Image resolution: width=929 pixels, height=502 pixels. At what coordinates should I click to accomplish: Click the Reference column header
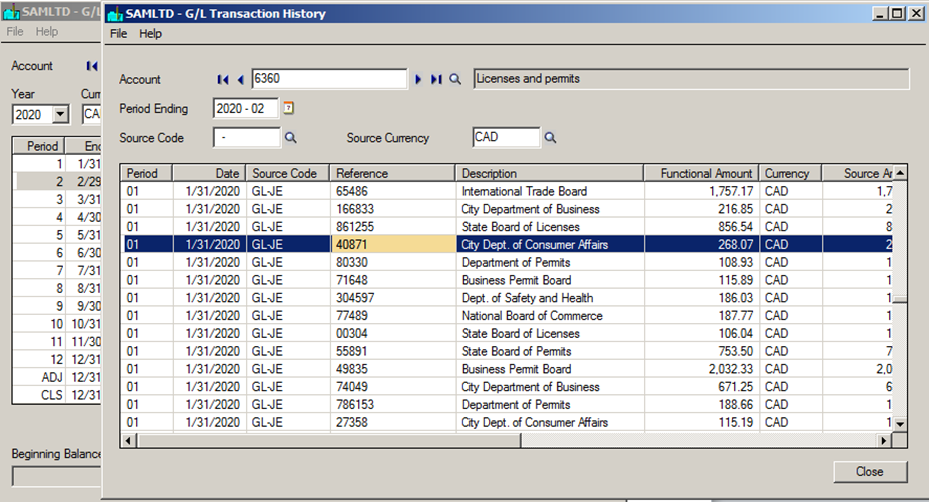click(x=393, y=173)
